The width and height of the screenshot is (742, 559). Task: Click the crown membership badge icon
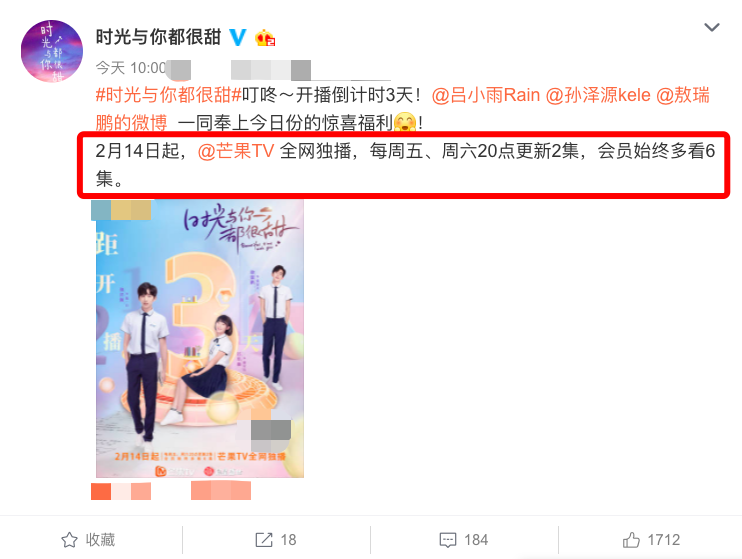pyautogui.click(x=265, y=37)
